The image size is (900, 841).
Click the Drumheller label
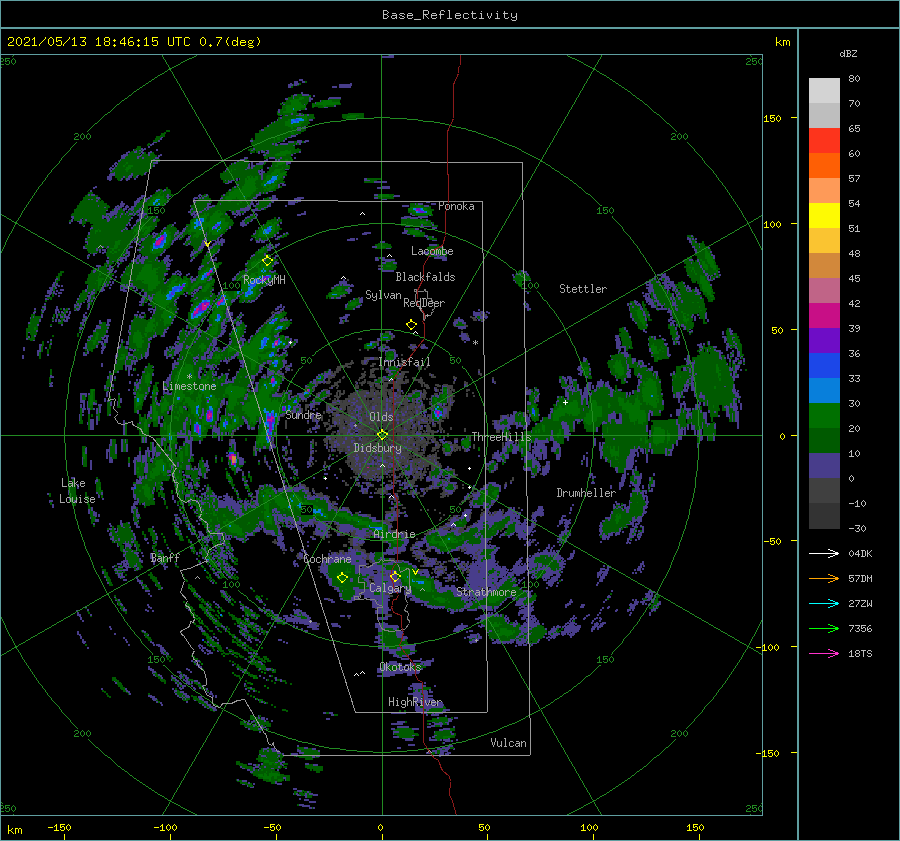pyautogui.click(x=586, y=493)
